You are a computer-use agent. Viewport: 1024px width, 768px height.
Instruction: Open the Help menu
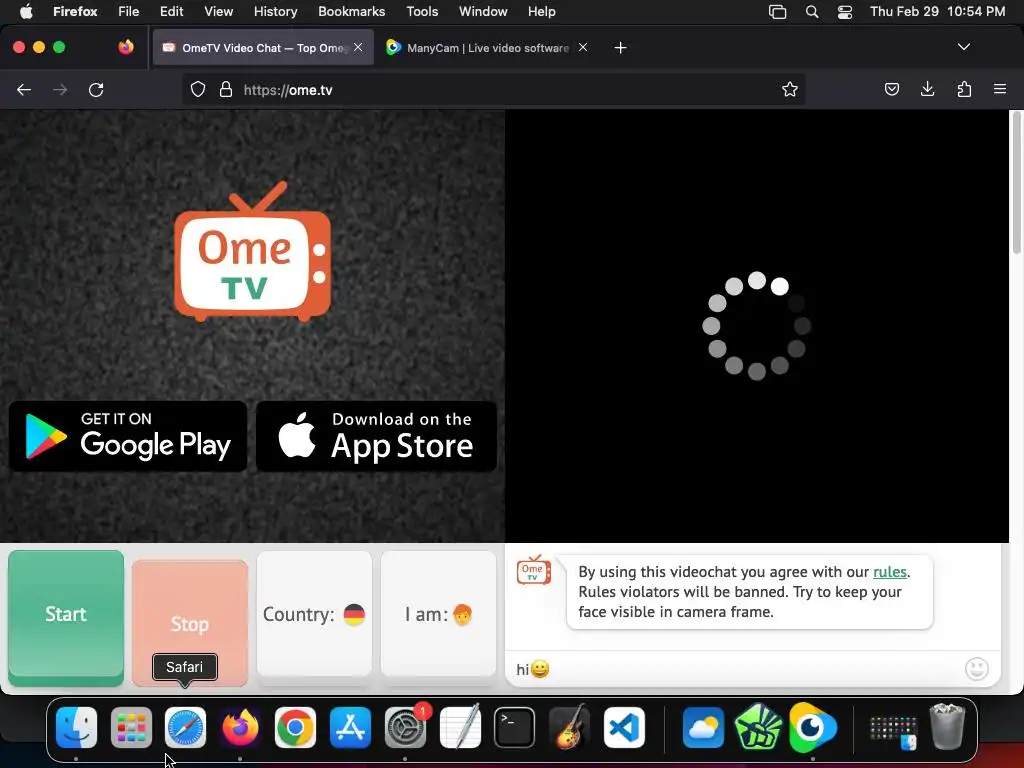pyautogui.click(x=541, y=11)
